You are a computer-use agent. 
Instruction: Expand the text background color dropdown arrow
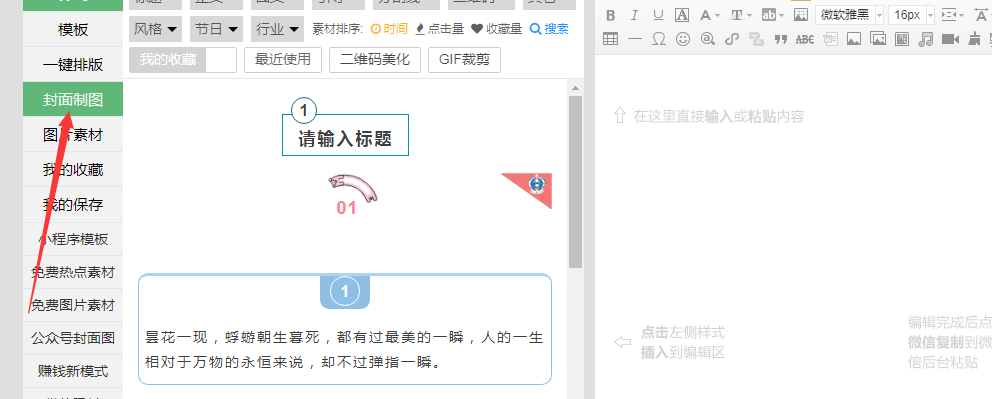point(782,15)
